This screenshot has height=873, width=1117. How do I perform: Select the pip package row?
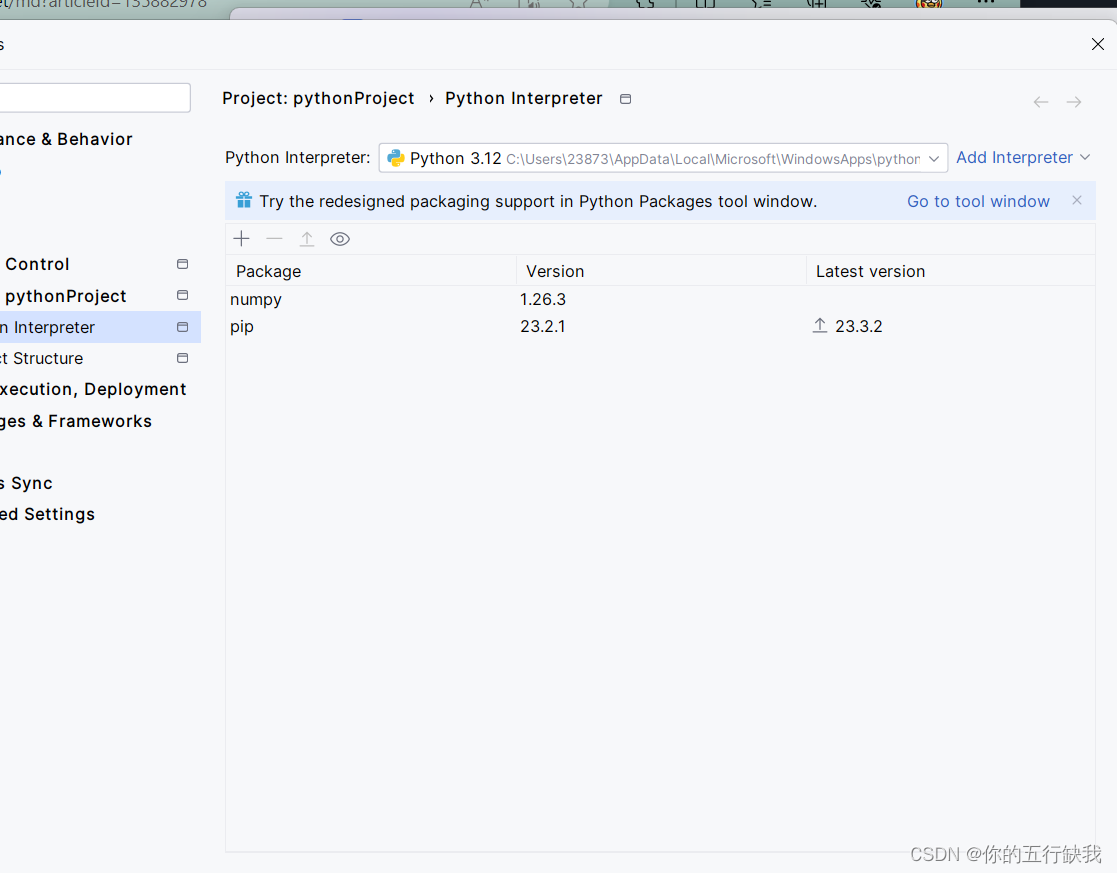[660, 326]
